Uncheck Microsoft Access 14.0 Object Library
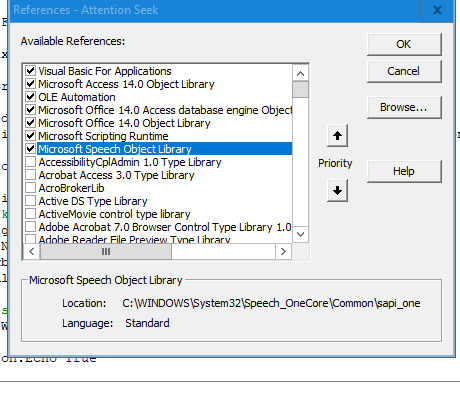Image resolution: width=460 pixels, height=393 pixels. (x=30, y=84)
